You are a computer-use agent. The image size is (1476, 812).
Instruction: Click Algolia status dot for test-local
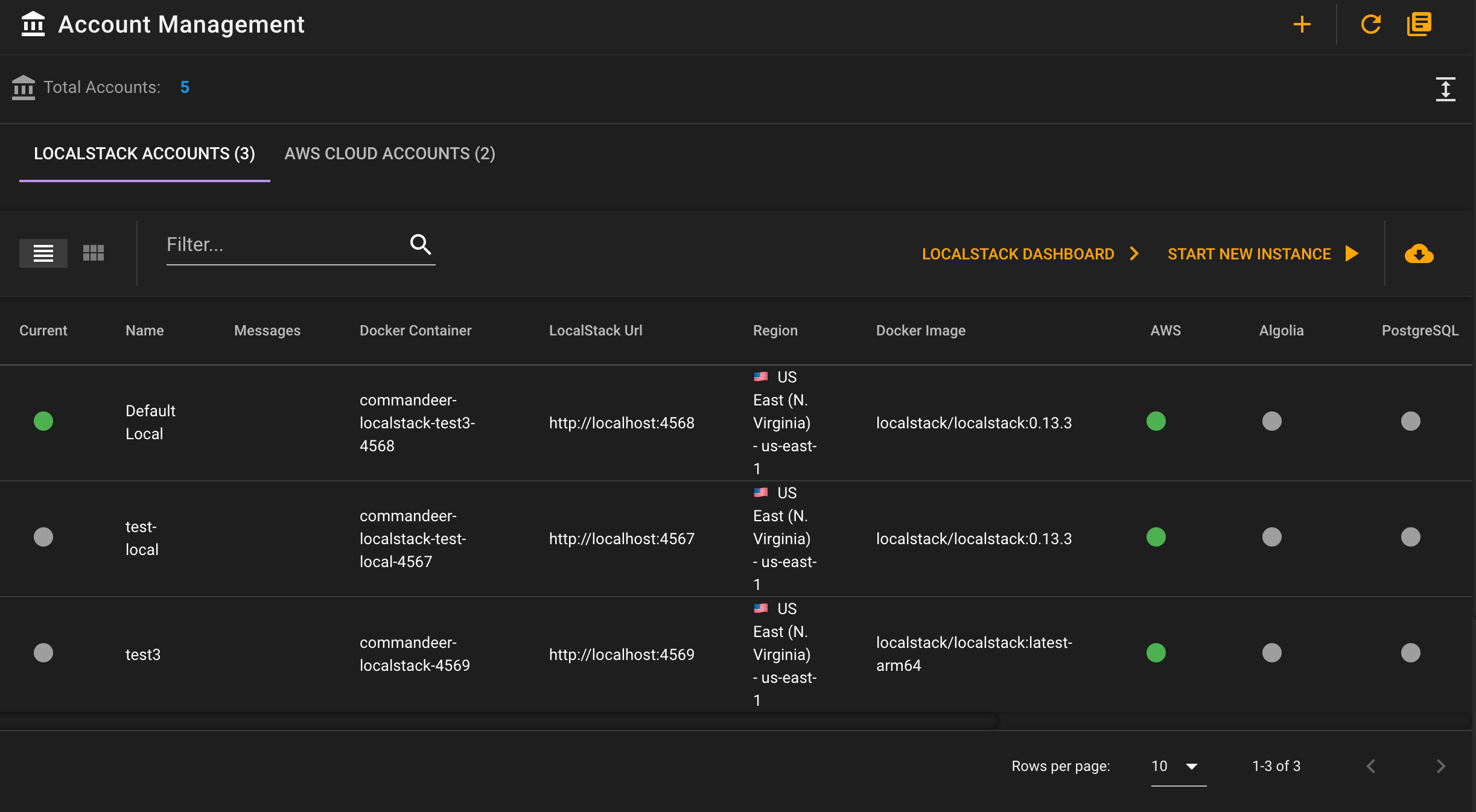point(1272,537)
